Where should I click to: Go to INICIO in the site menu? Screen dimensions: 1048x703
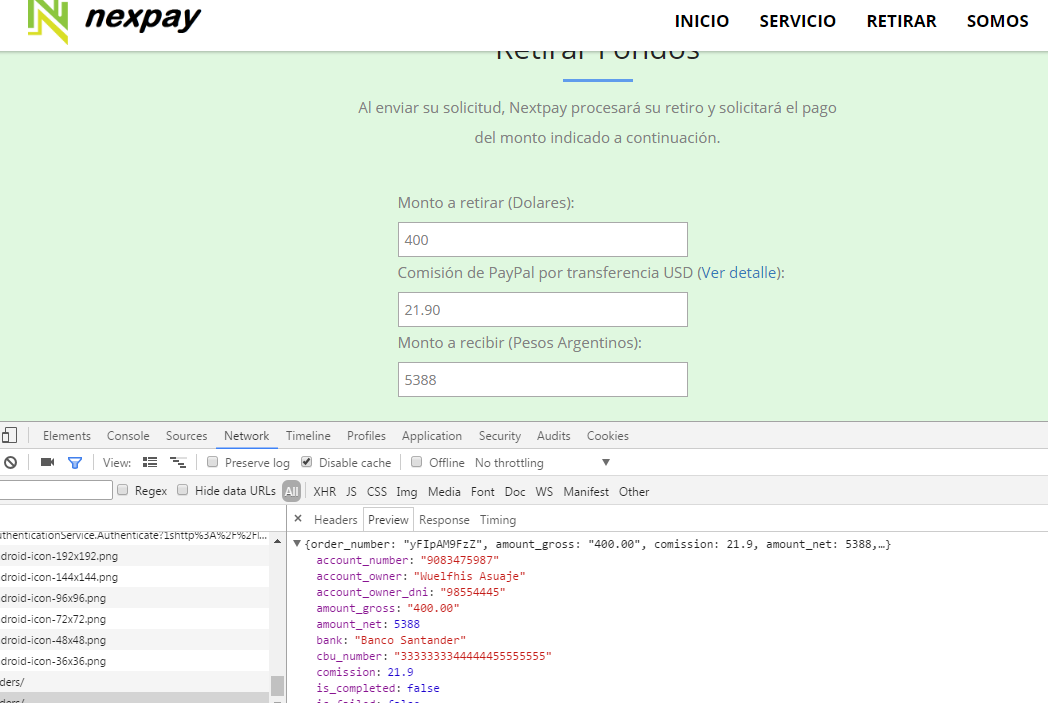[x=702, y=21]
